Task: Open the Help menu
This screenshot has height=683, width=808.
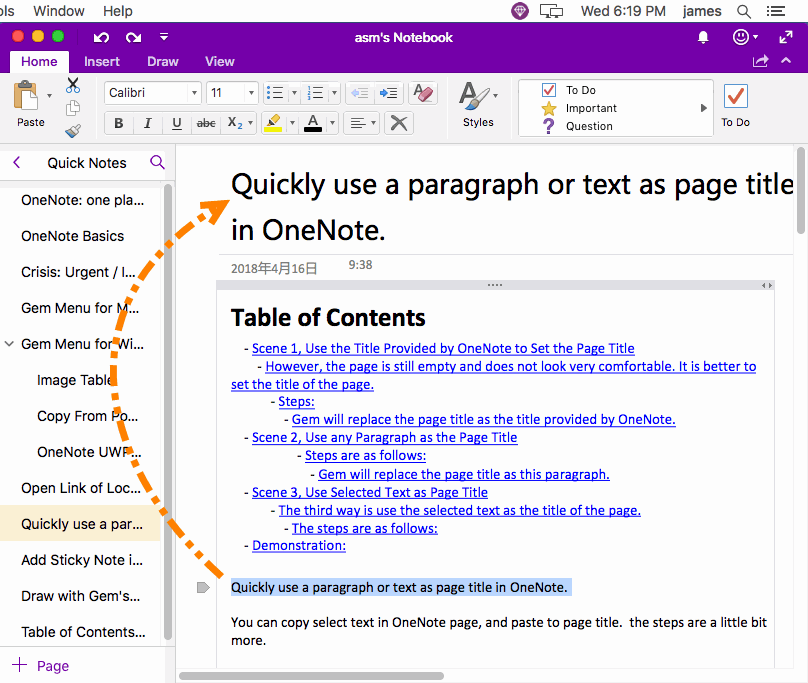Action: tap(117, 11)
